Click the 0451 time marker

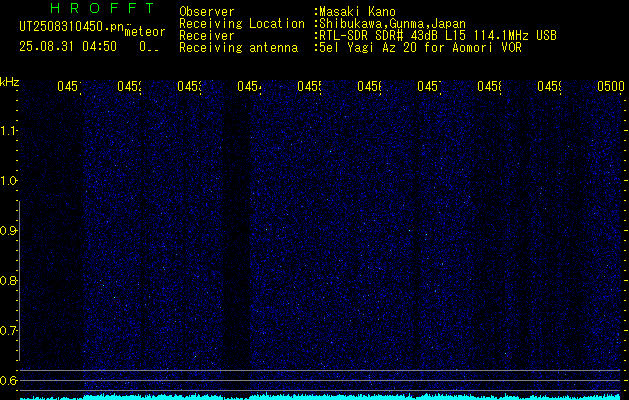[69, 86]
